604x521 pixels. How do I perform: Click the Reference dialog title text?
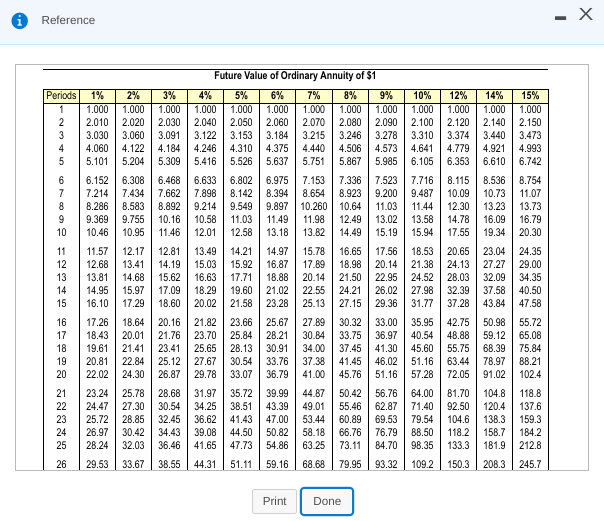pyautogui.click(x=68, y=20)
